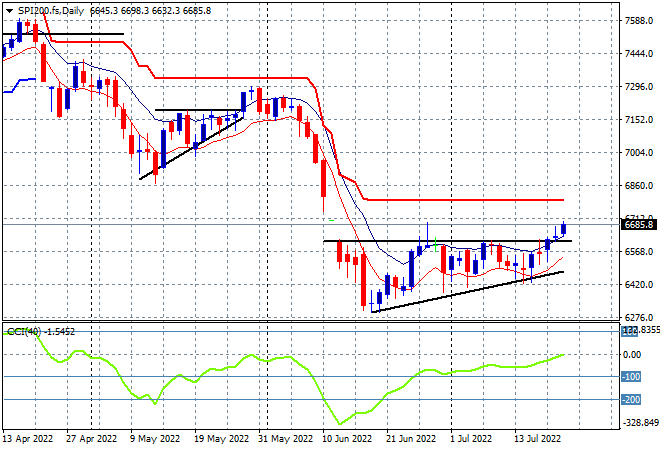Click the 7152.0 price axis label
The height and width of the screenshot is (450, 660).
tap(639, 120)
